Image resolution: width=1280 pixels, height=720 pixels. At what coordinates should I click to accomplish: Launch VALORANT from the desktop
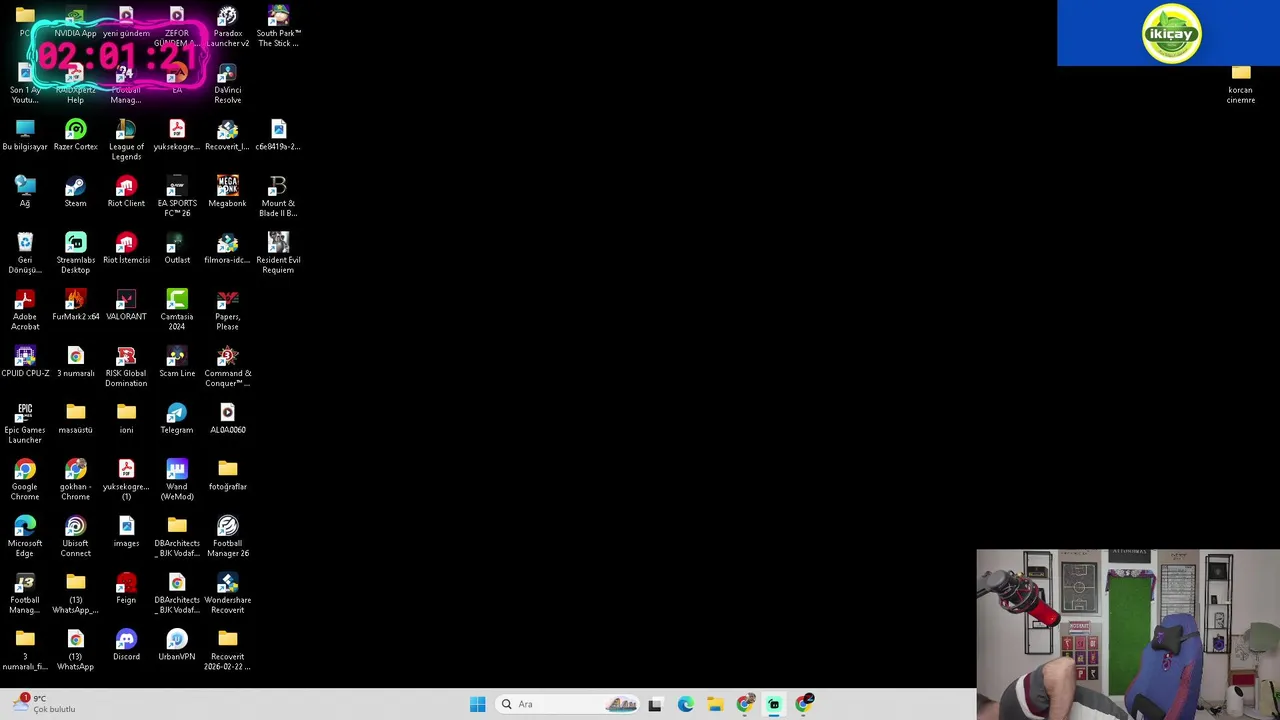point(126,305)
